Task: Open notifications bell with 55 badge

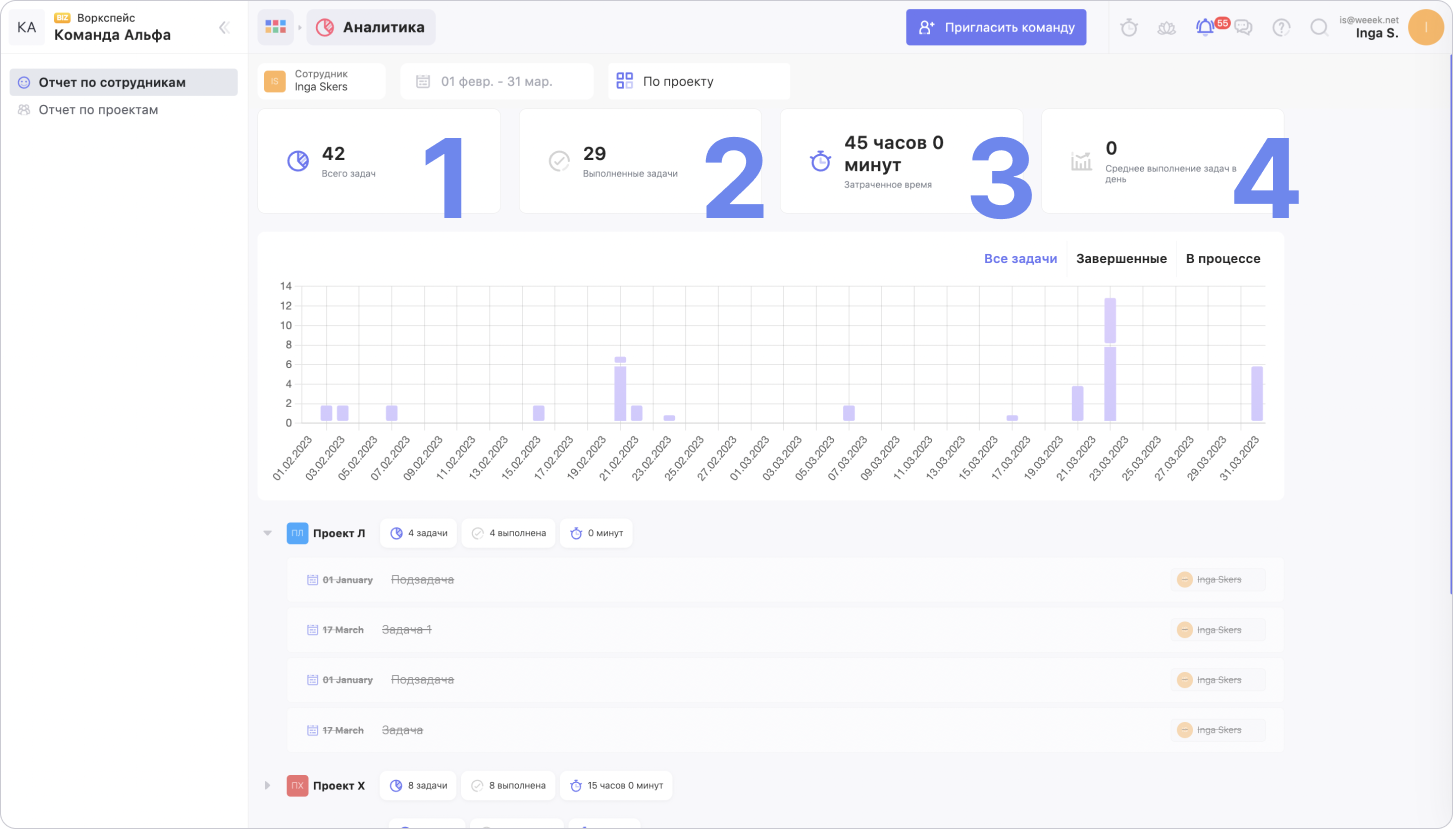Action: 1206,28
